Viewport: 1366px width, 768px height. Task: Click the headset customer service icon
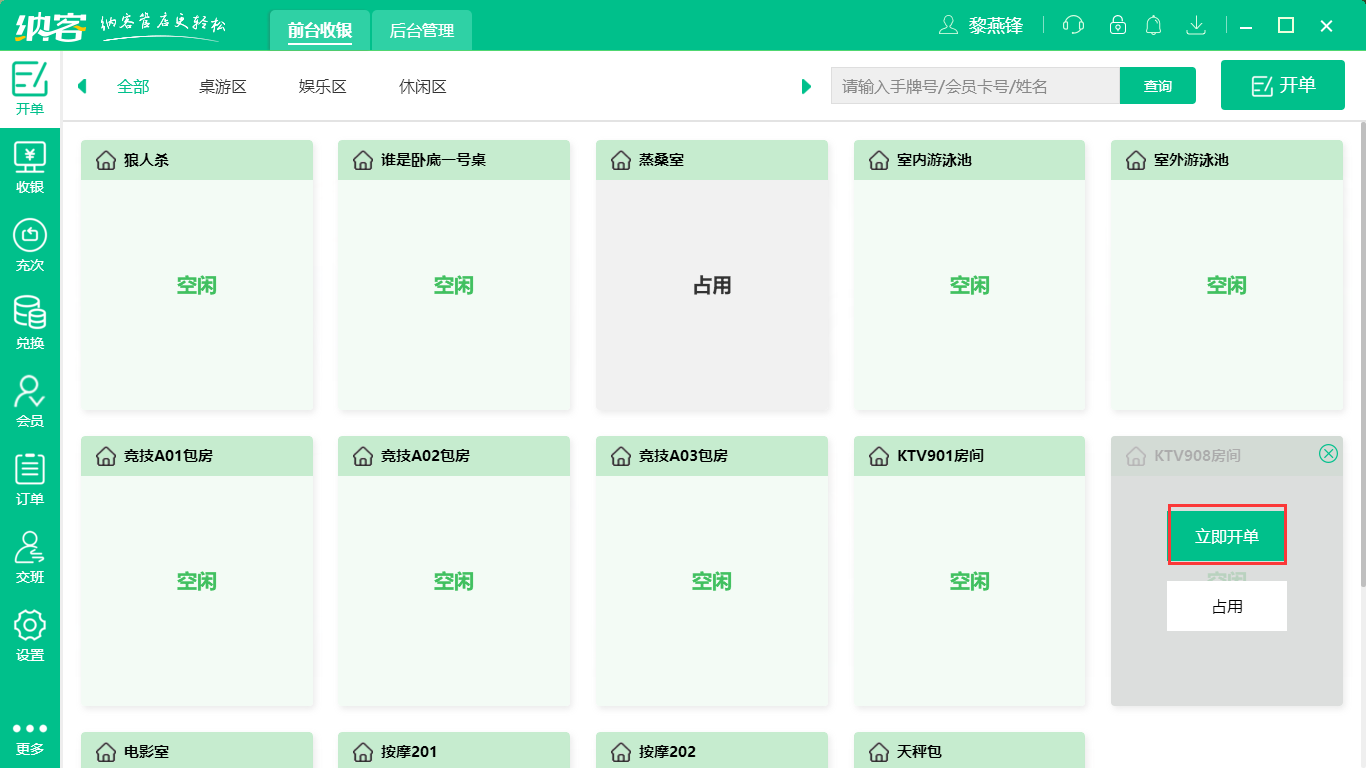tap(1073, 25)
